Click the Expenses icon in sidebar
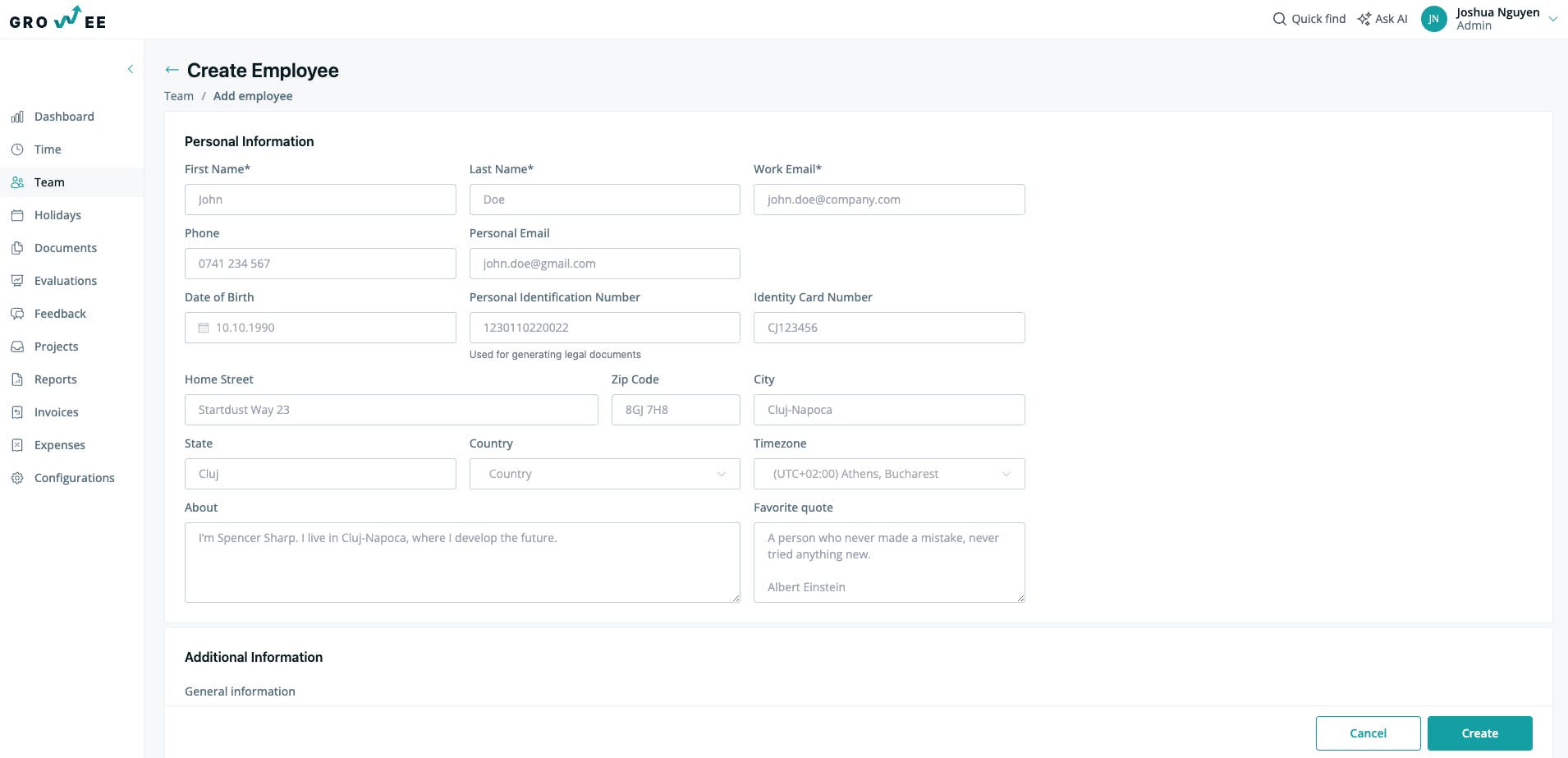The image size is (1568, 758). pos(17,445)
